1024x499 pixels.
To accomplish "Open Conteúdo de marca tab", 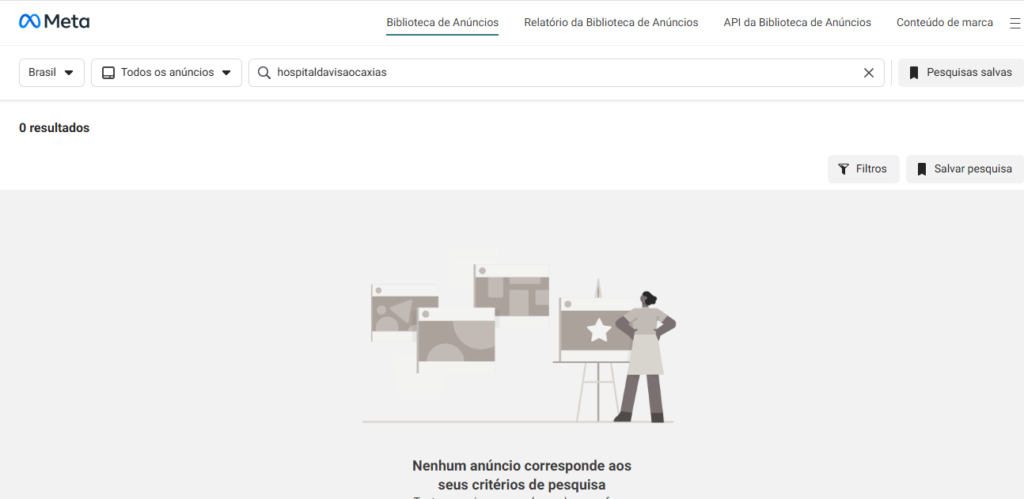I will pos(944,22).
